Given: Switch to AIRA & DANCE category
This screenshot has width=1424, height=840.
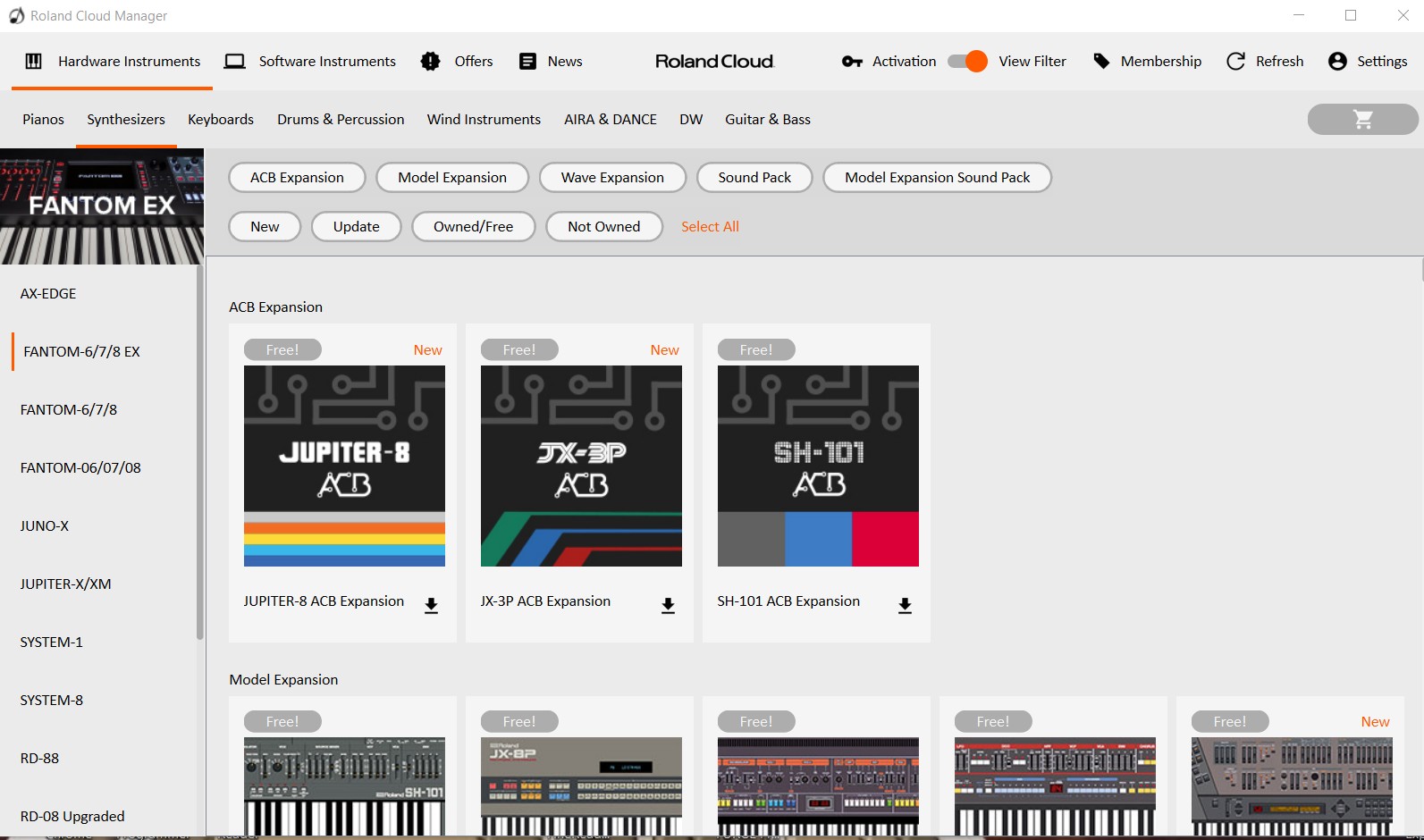Looking at the screenshot, I should (611, 119).
